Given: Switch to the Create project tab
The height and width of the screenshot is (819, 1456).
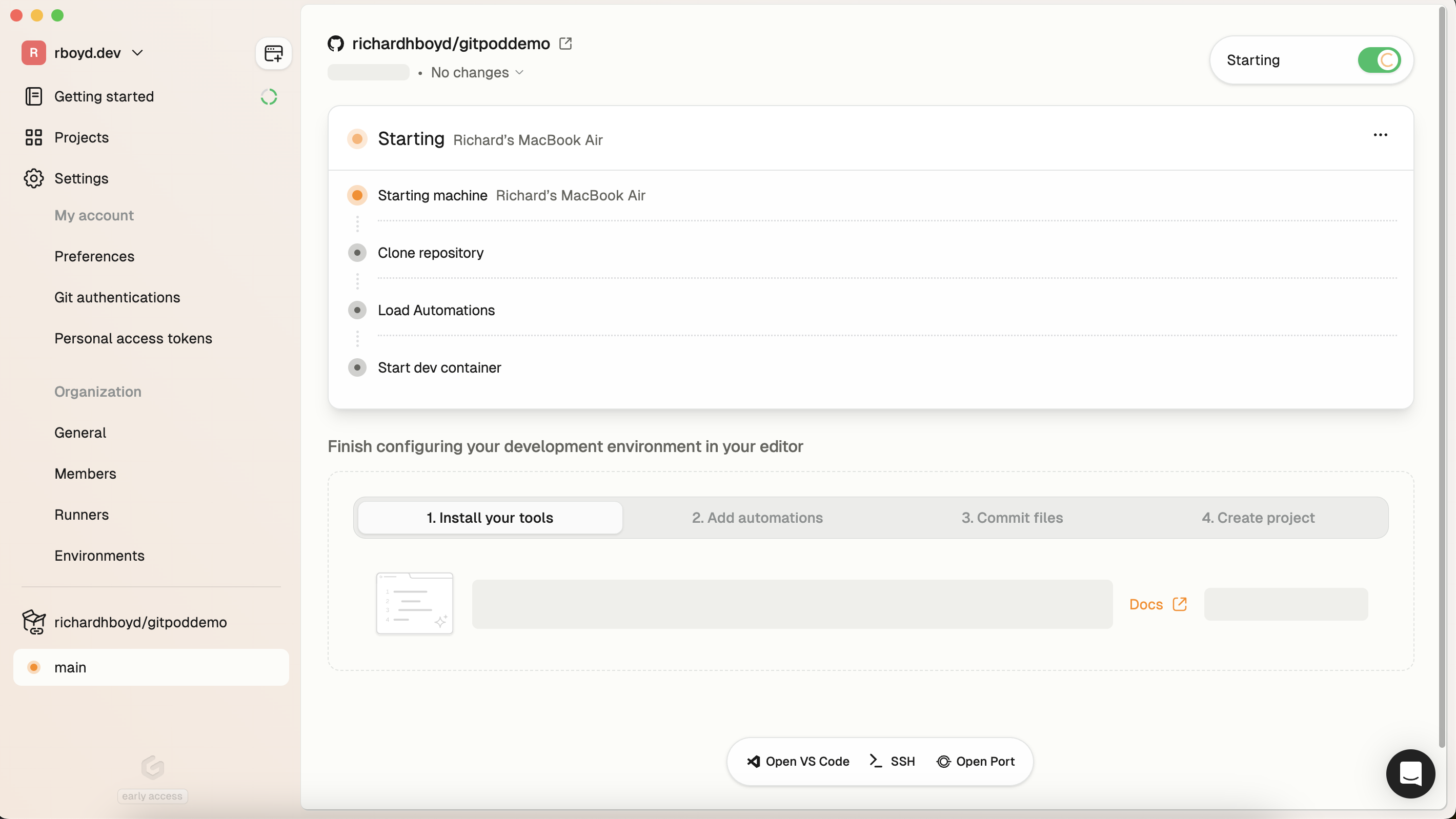Looking at the screenshot, I should click(x=1258, y=518).
